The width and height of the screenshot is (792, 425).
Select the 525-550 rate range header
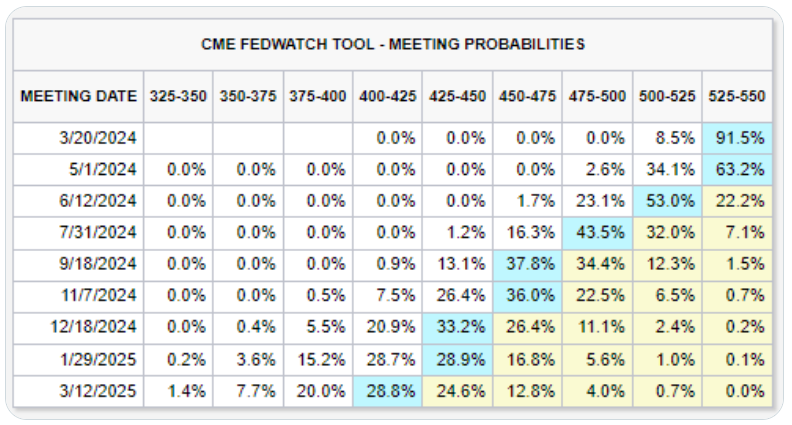coord(737,97)
